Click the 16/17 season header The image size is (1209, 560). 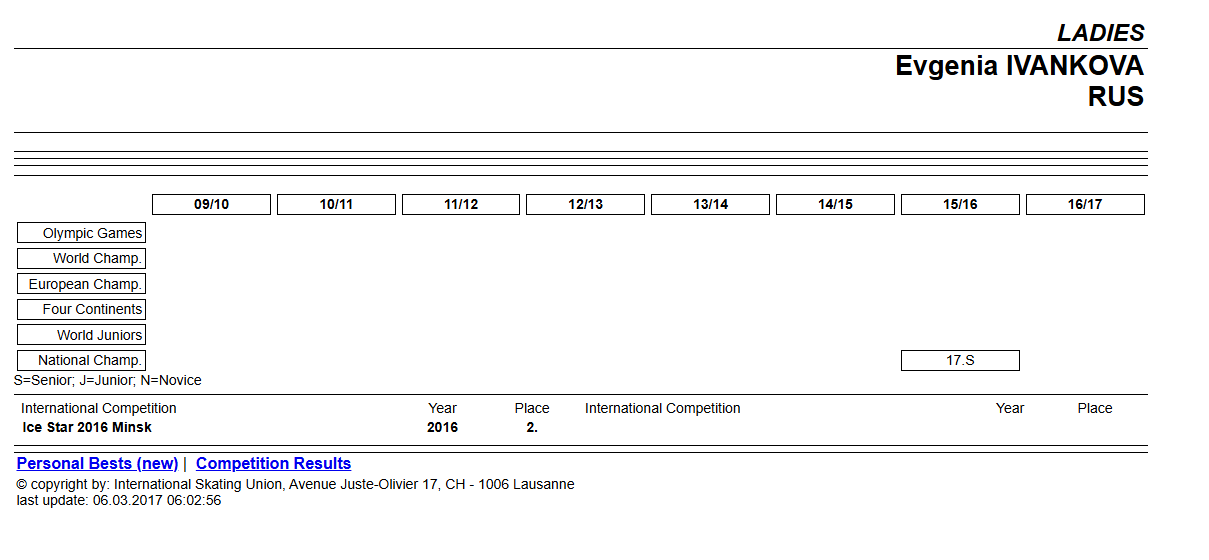point(1085,205)
